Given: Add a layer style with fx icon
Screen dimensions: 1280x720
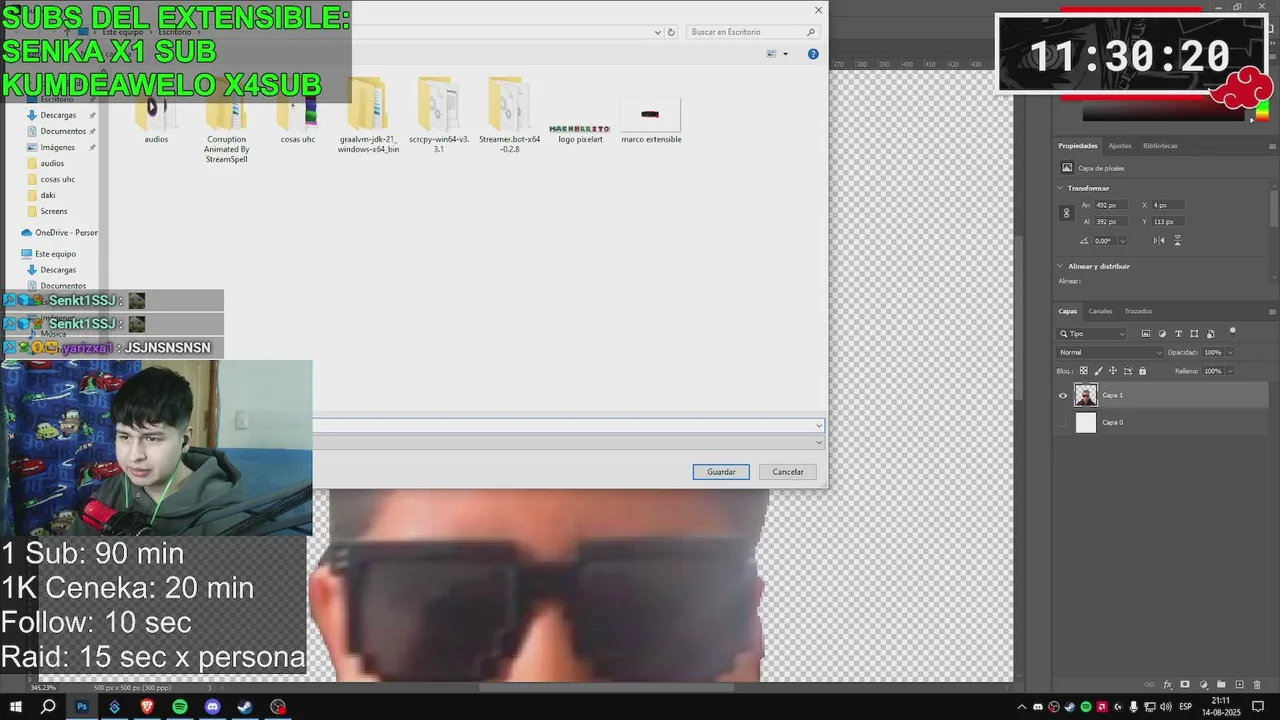Looking at the screenshot, I should click(x=1167, y=685).
